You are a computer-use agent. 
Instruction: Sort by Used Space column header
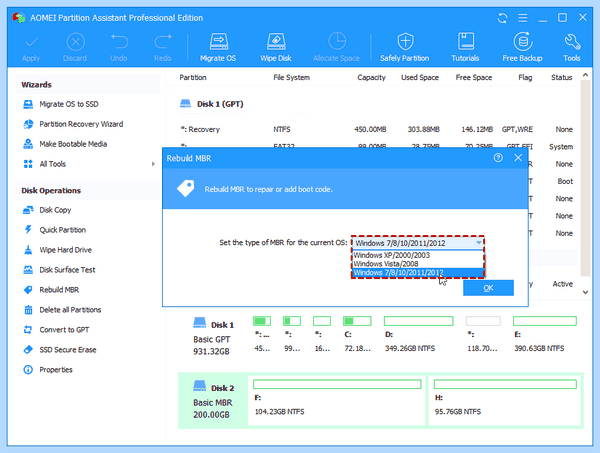[420, 77]
